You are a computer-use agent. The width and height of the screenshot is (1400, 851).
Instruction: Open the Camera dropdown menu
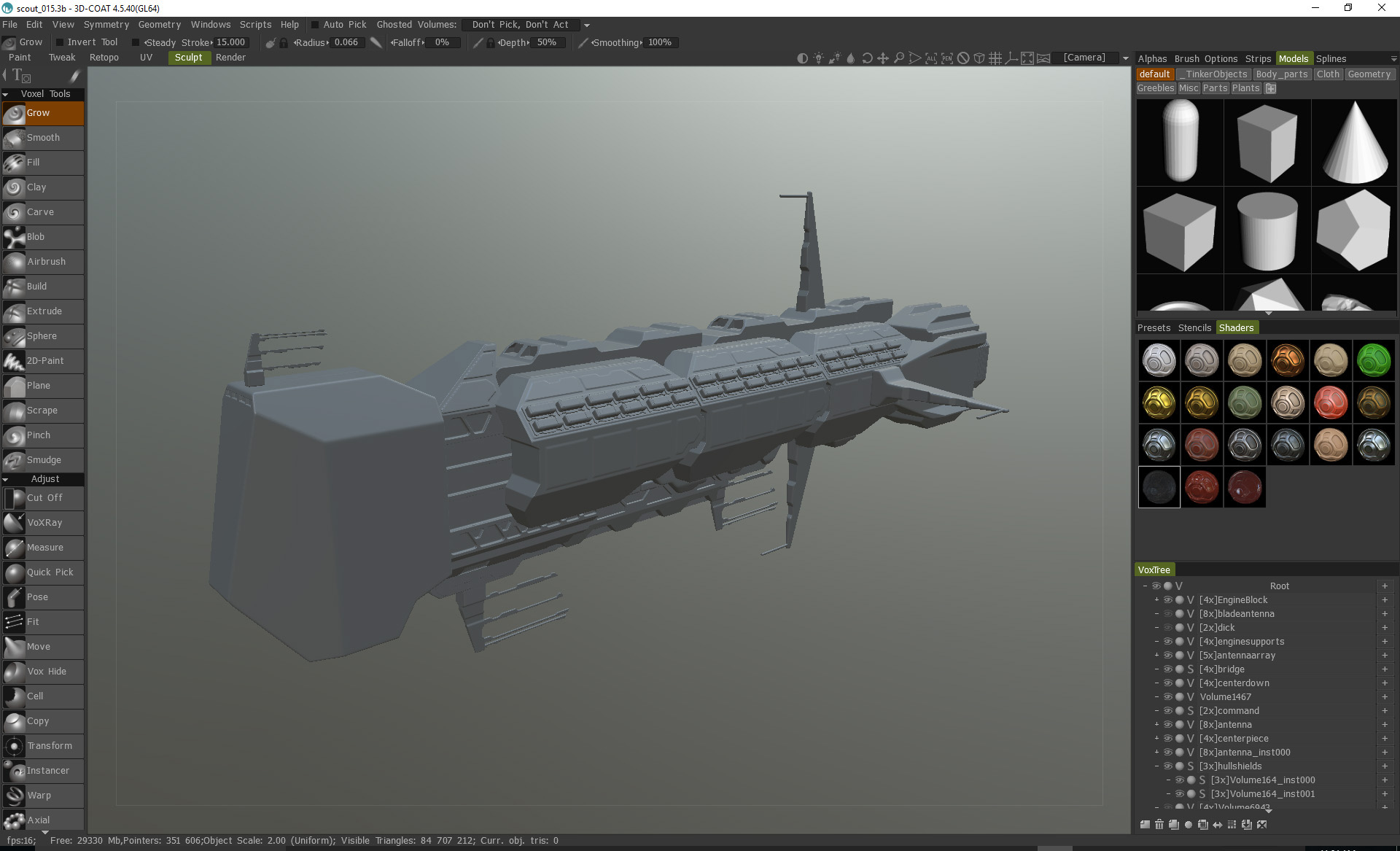coord(1125,58)
